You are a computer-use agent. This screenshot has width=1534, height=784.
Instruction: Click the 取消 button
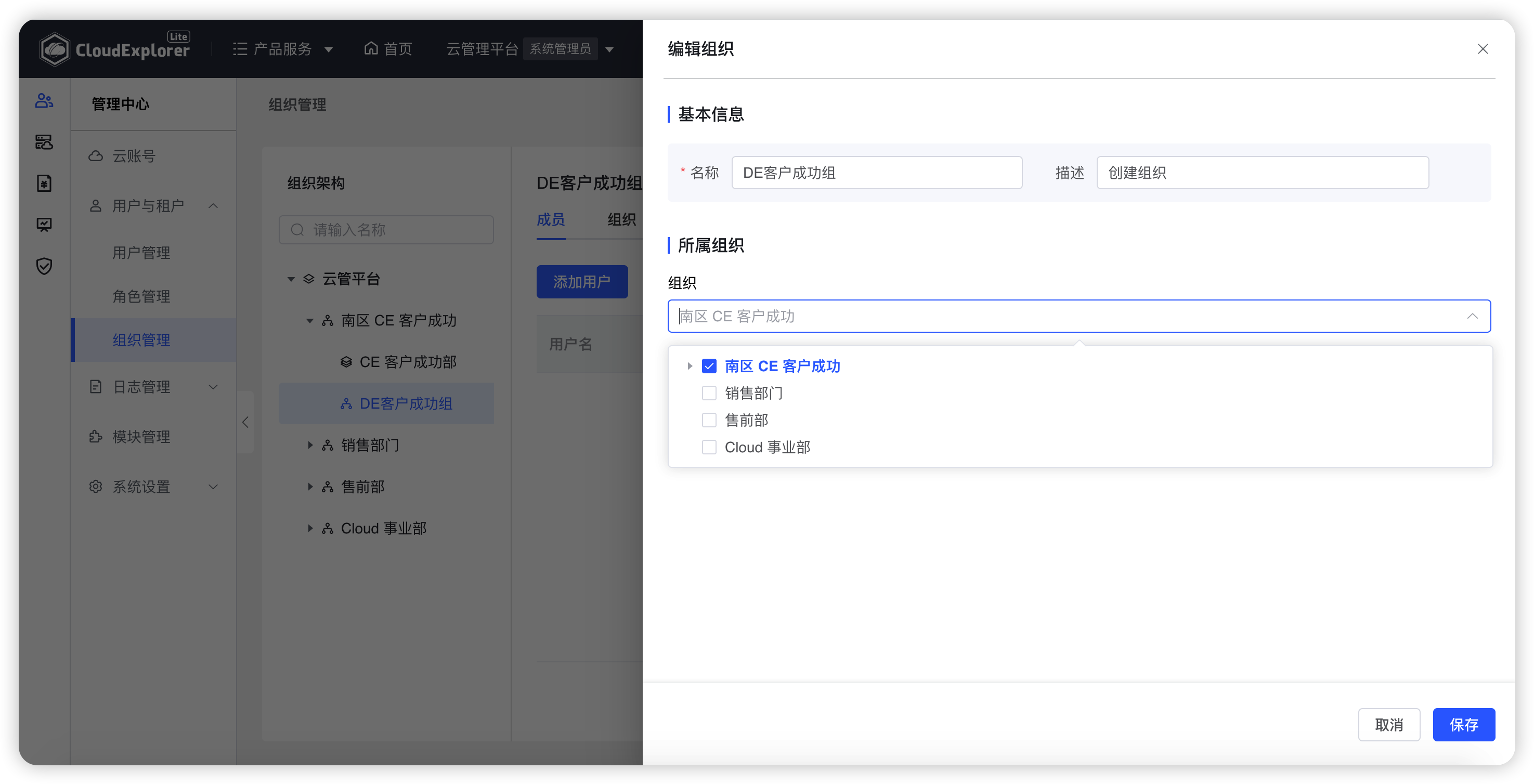1389,724
